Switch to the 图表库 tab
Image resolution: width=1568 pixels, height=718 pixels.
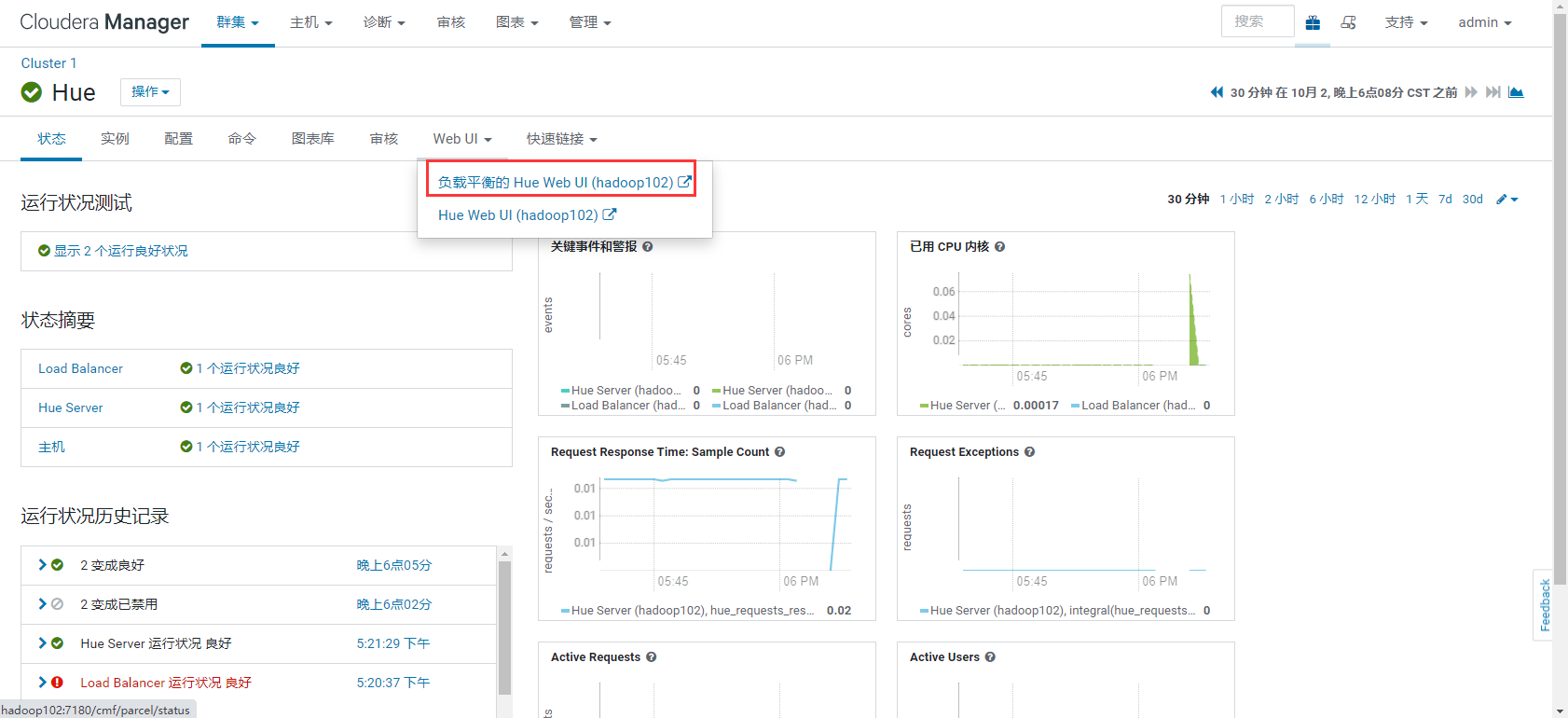click(312, 139)
